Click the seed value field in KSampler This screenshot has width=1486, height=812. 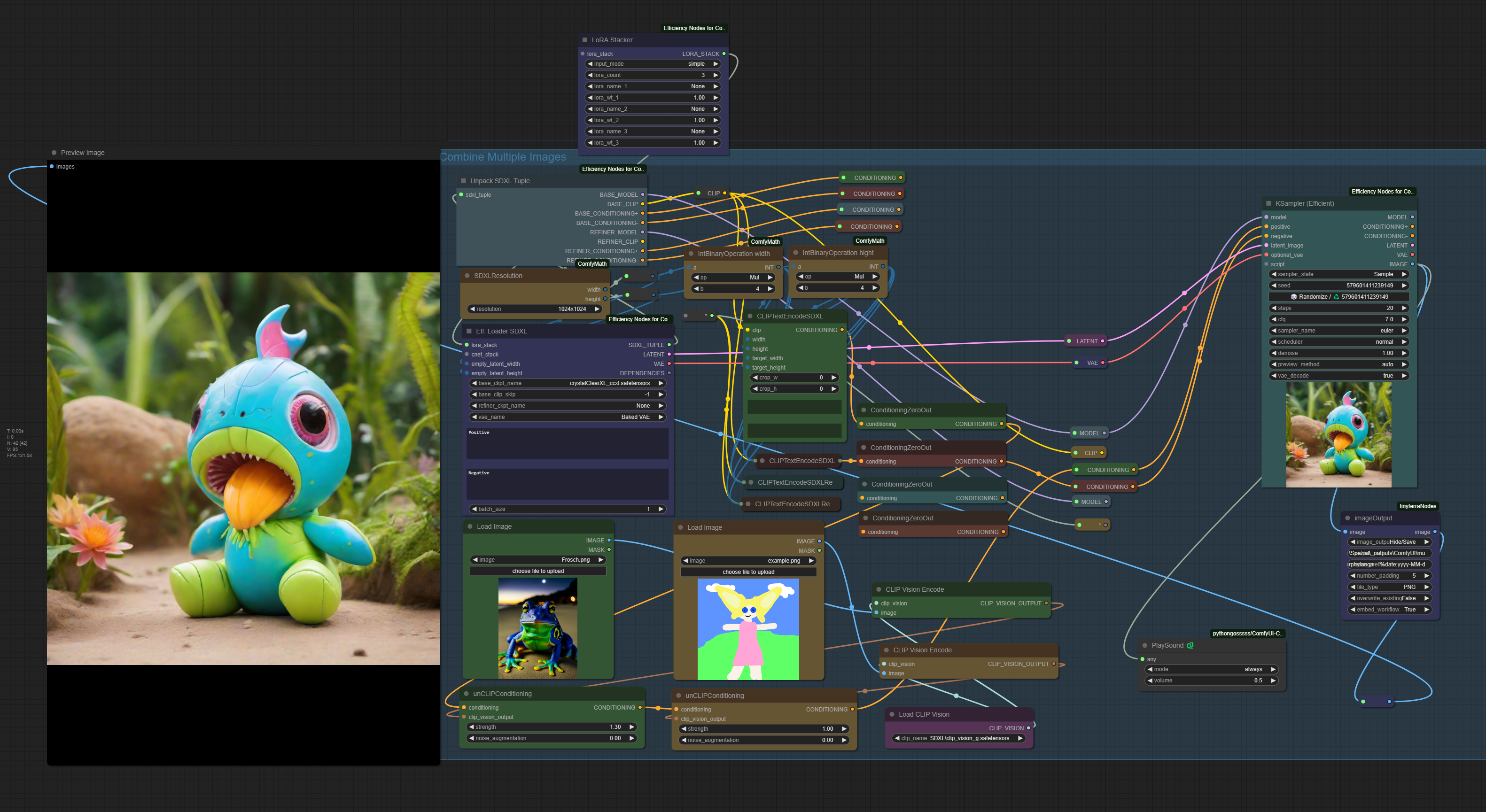[x=1339, y=286]
